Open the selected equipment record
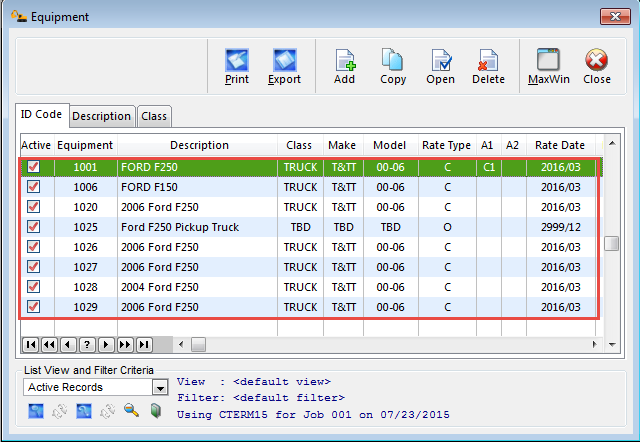Screen dimensions: 640x442 coord(440,66)
